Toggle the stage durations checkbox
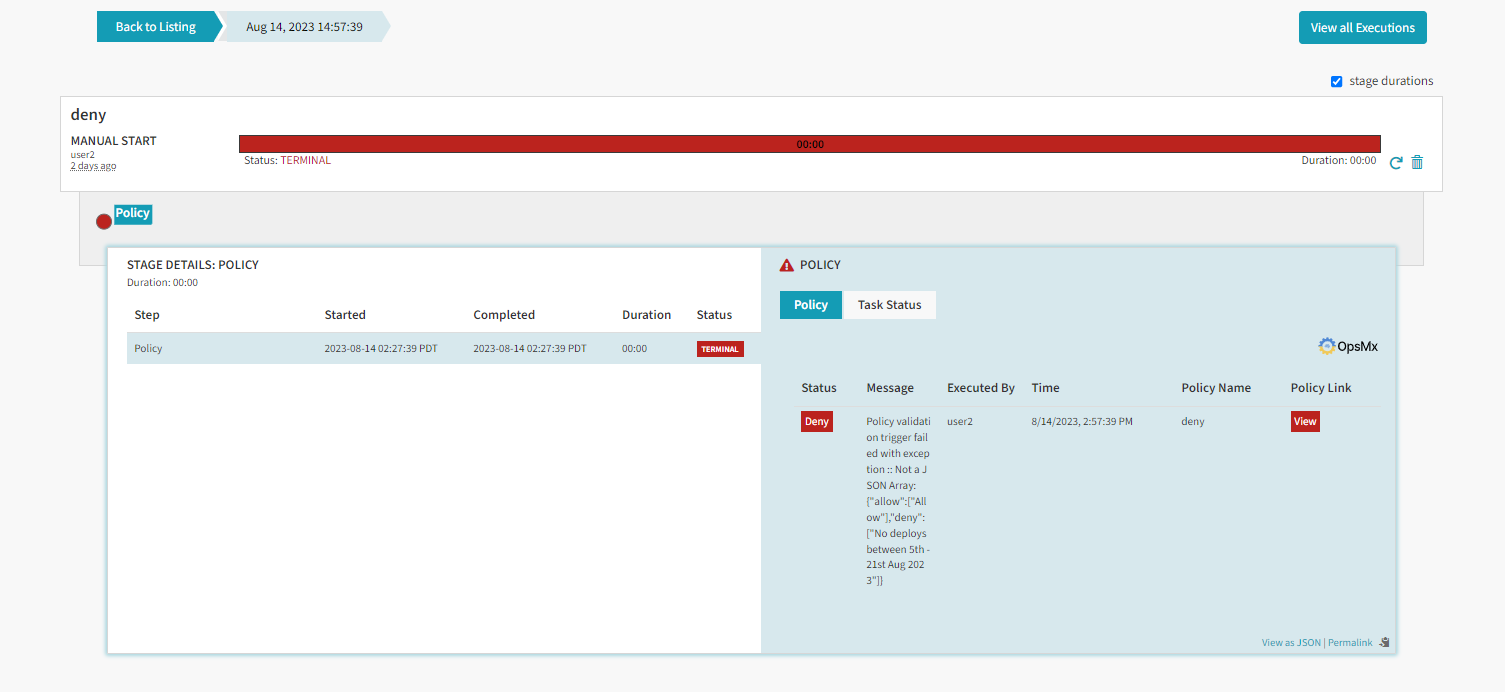The width and height of the screenshot is (1505, 692). (x=1336, y=81)
